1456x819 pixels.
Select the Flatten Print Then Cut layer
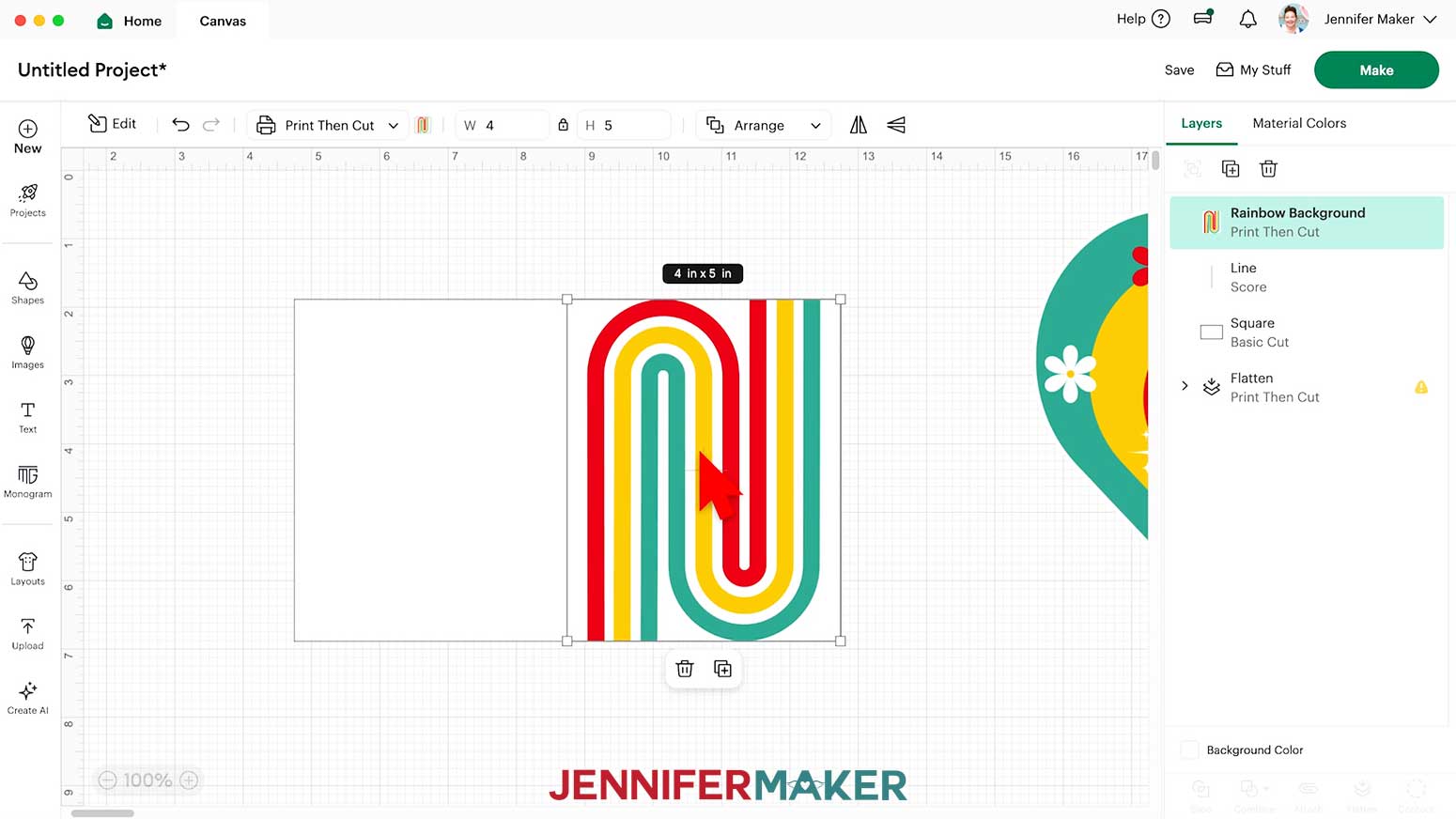coord(1307,387)
